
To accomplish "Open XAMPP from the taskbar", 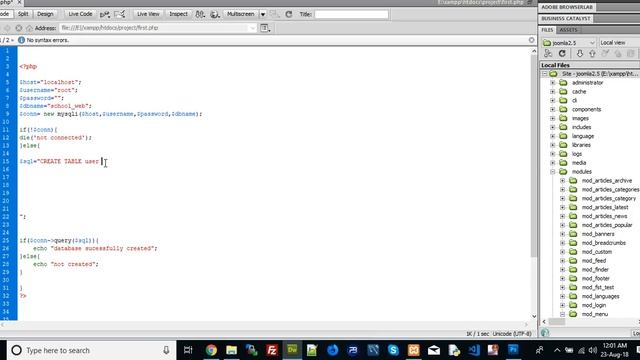I will point(413,350).
